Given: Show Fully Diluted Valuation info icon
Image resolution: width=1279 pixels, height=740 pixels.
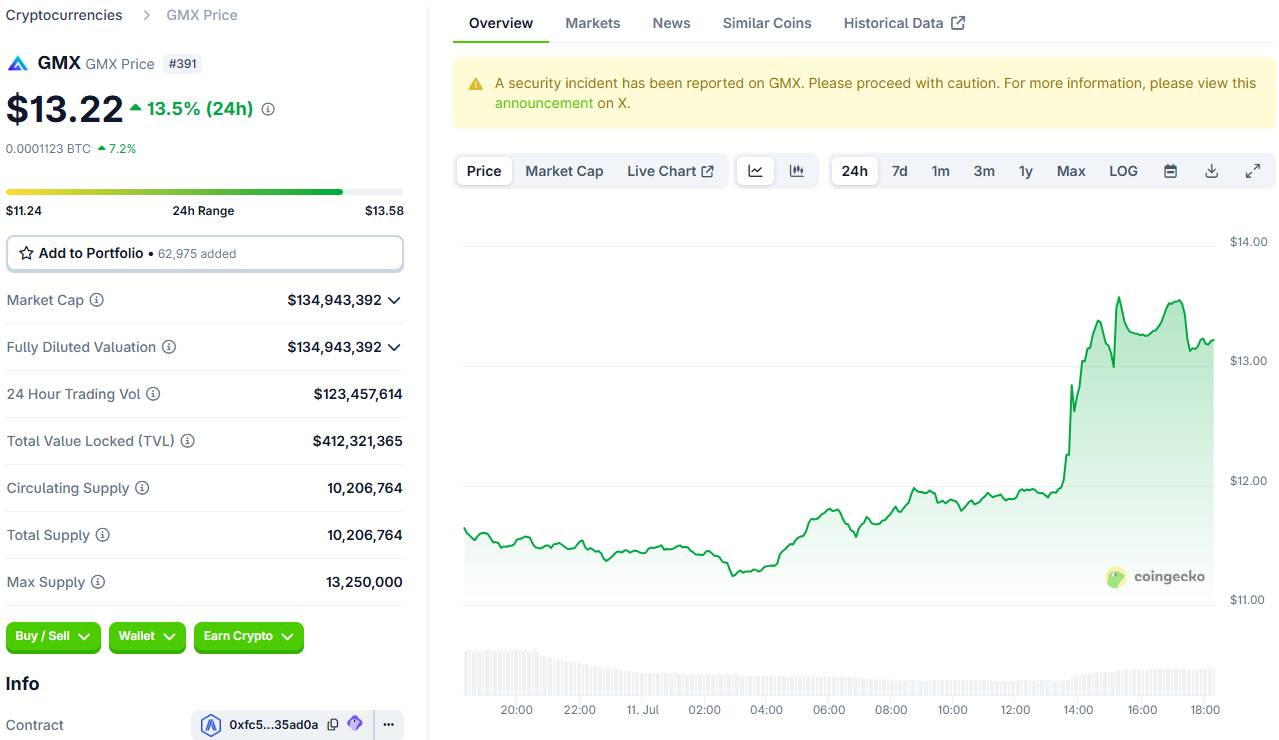Looking at the screenshot, I should 169,347.
